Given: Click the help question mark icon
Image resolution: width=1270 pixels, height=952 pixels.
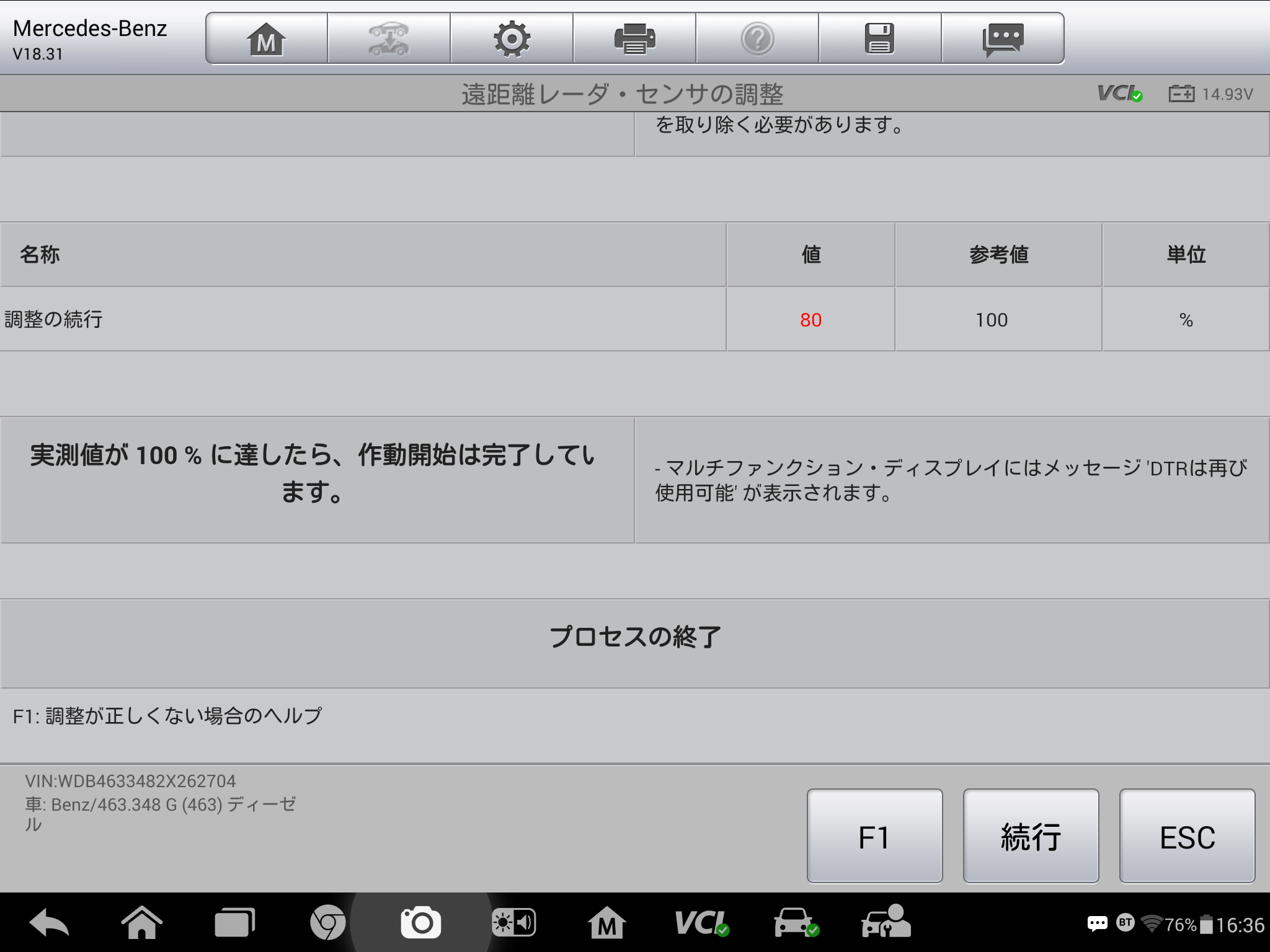Looking at the screenshot, I should click(757, 38).
